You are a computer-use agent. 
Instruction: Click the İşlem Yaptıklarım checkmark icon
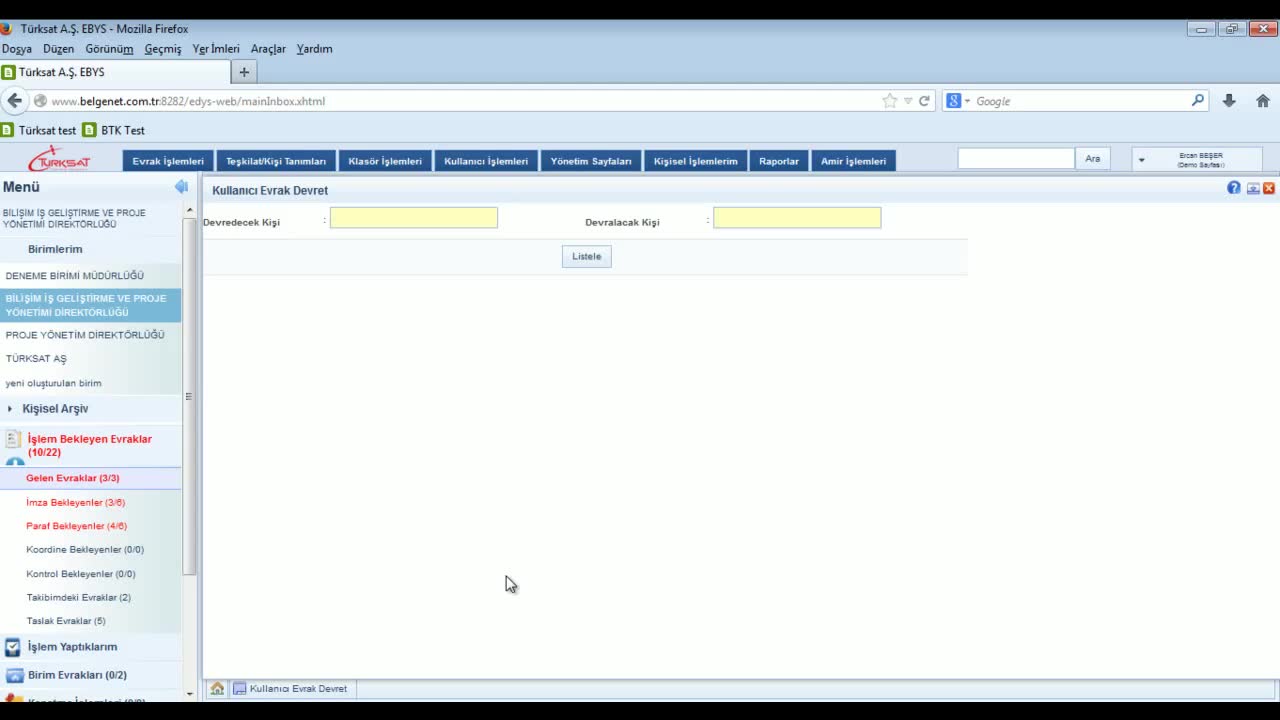click(x=13, y=647)
